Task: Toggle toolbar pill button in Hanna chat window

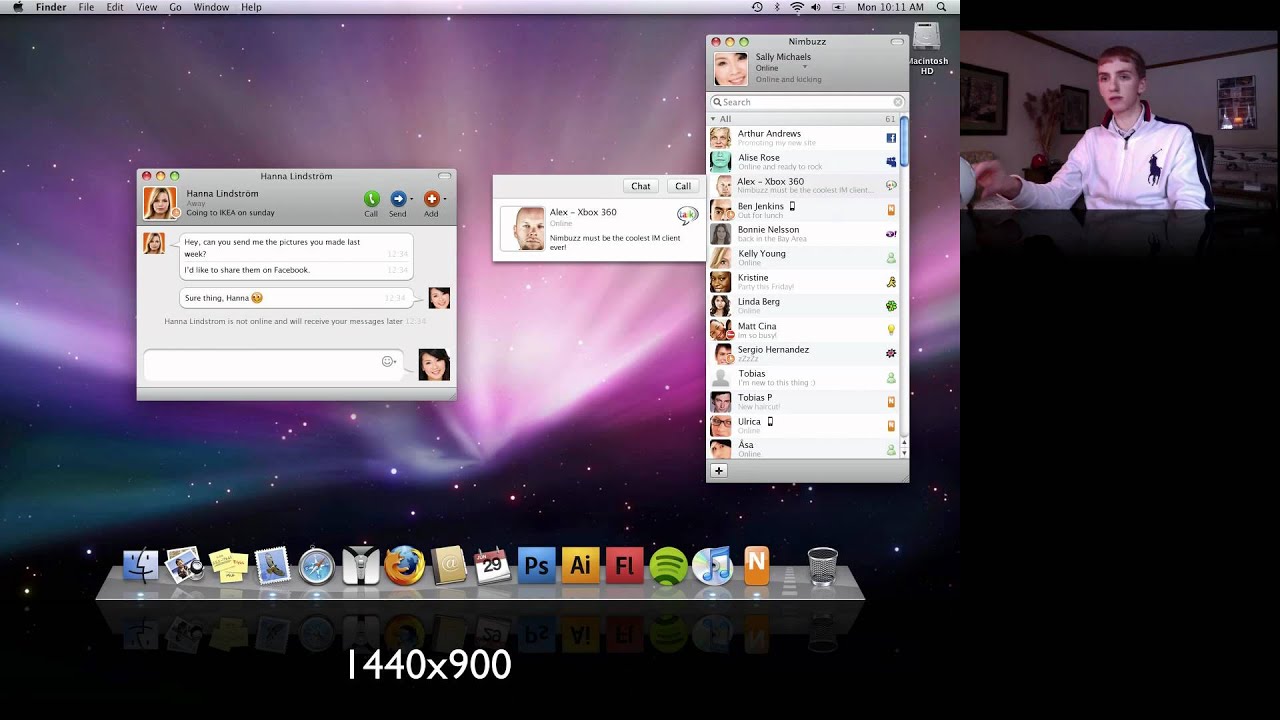Action: coord(445,176)
